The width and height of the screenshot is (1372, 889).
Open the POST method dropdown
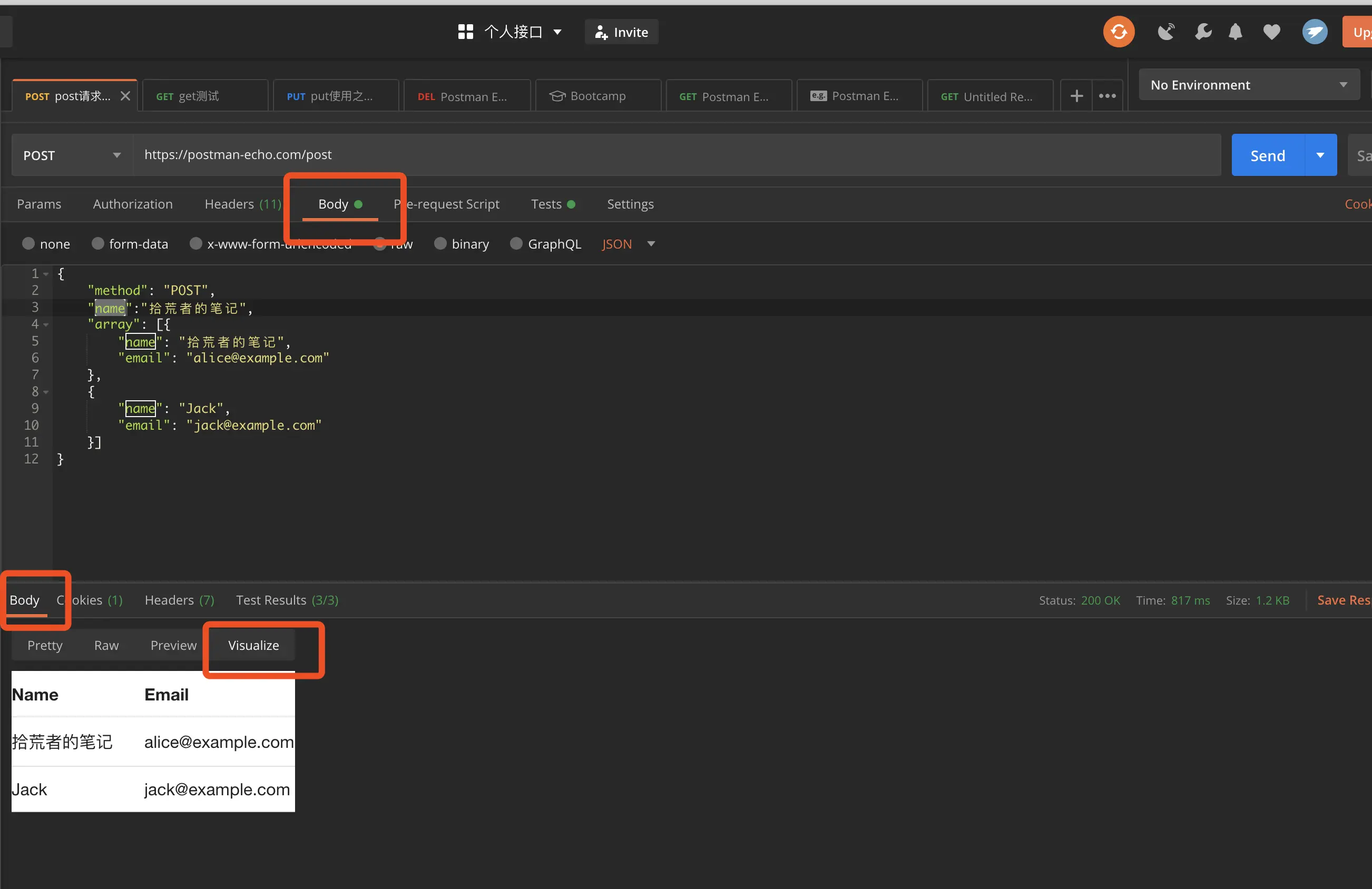[72, 155]
